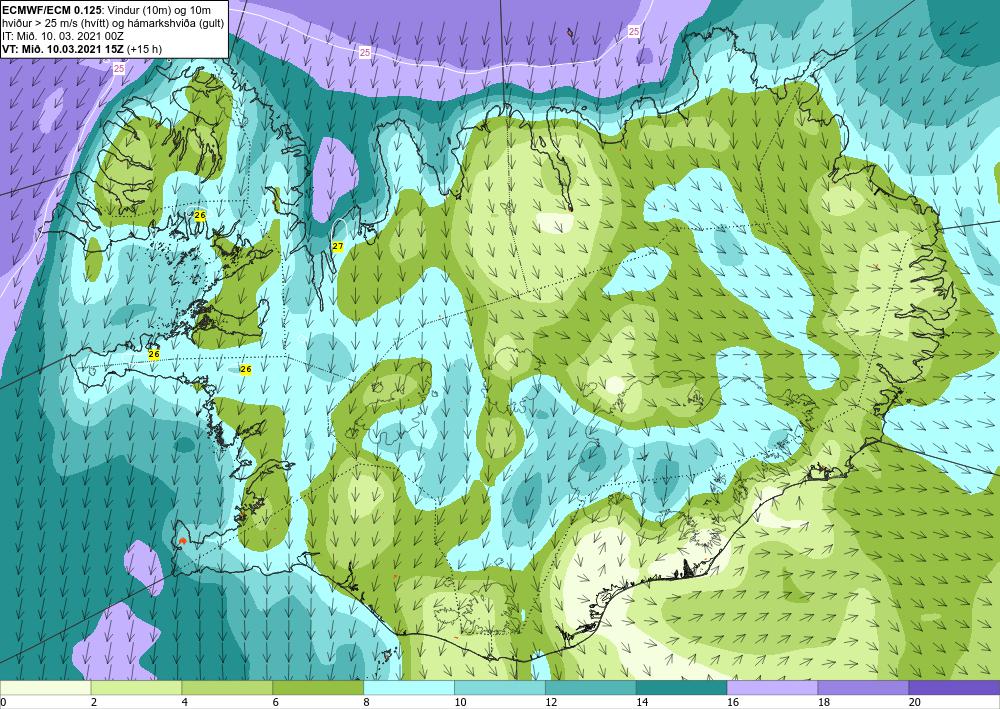Click the legend scale number "10"
The height and width of the screenshot is (709, 1000).
click(x=459, y=702)
